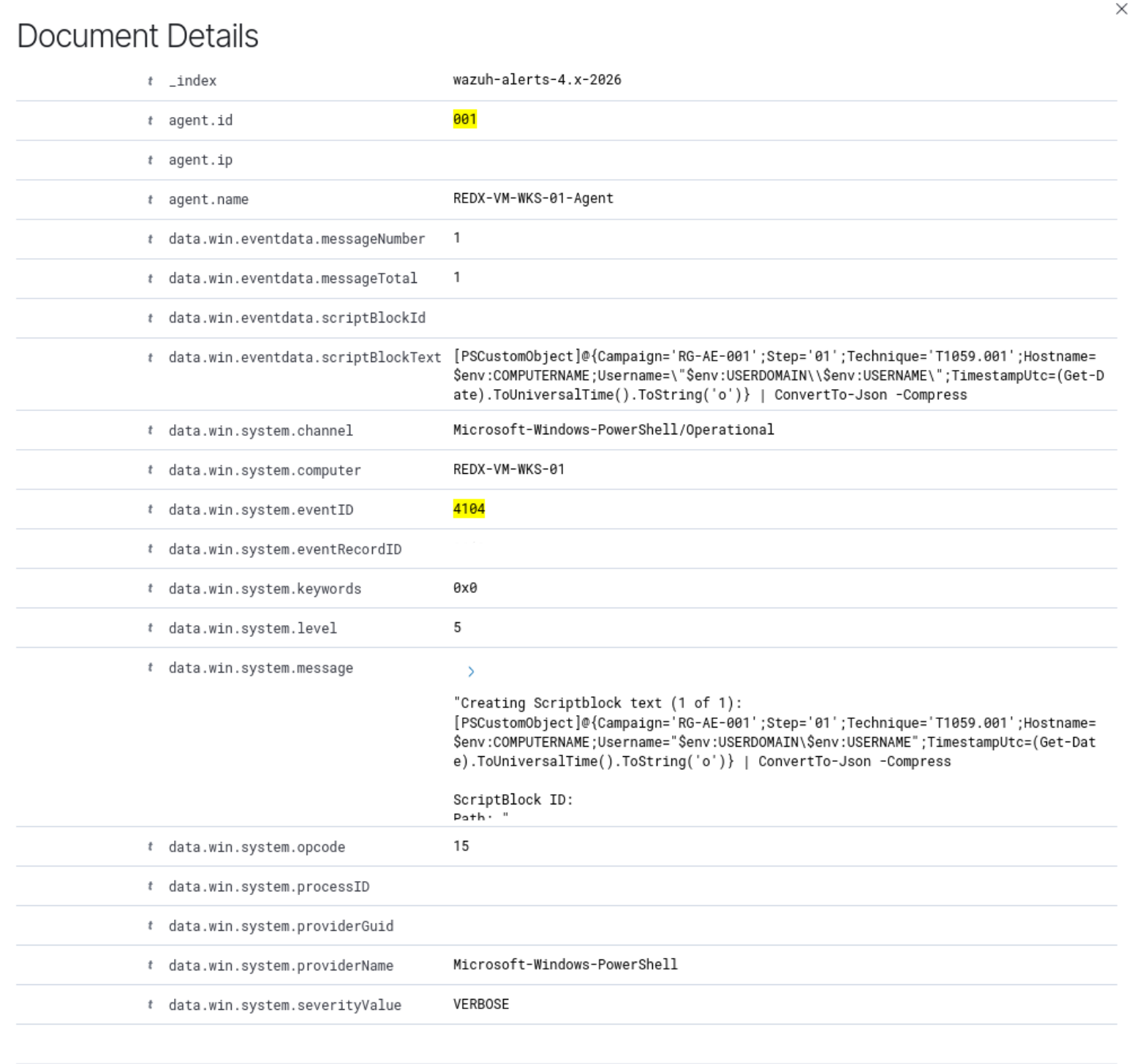This screenshot has width=1140, height=1064.
Task: Click the type icon beside data.win.system.computer
Action: pyautogui.click(x=150, y=470)
